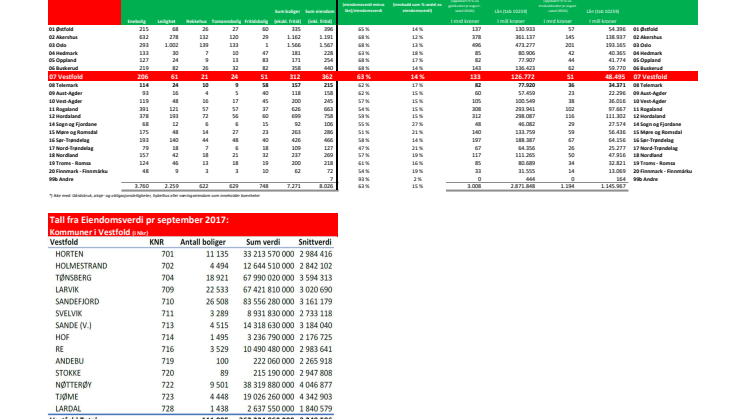
Task: Click the 'SANDEFJORD' row label
Action: [x=77, y=302]
